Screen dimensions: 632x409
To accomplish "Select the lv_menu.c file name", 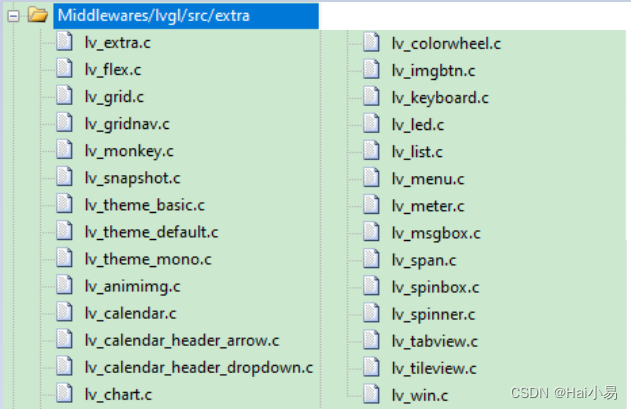I will pos(428,179).
